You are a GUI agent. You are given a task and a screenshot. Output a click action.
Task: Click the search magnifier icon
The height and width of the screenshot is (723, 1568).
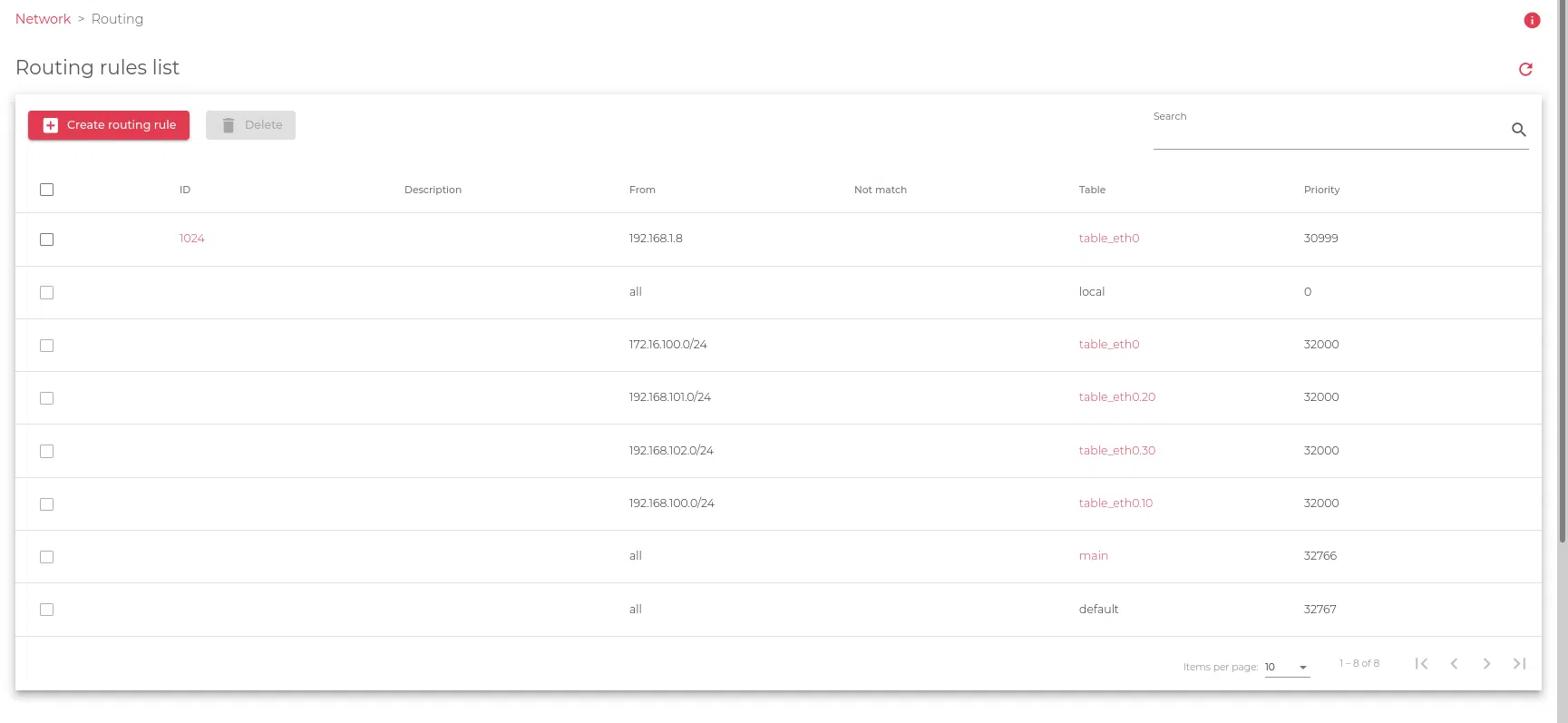pos(1518,130)
